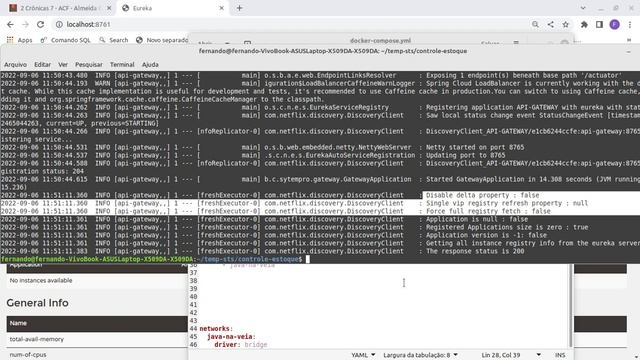Click the driver: bridge line in editor

point(240,345)
